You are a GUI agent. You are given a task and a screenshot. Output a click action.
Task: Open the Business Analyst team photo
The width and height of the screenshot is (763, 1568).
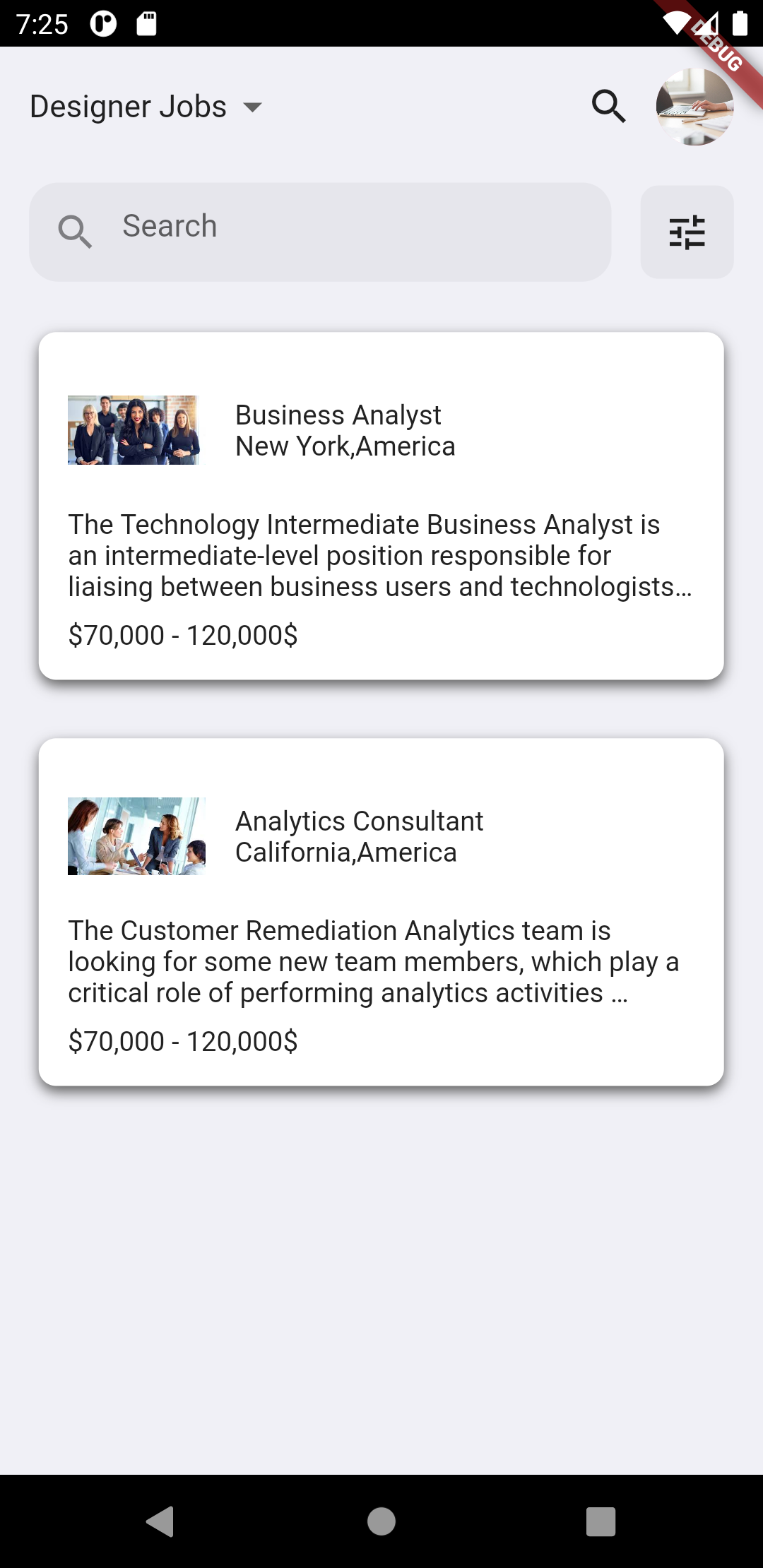pyautogui.click(x=134, y=430)
